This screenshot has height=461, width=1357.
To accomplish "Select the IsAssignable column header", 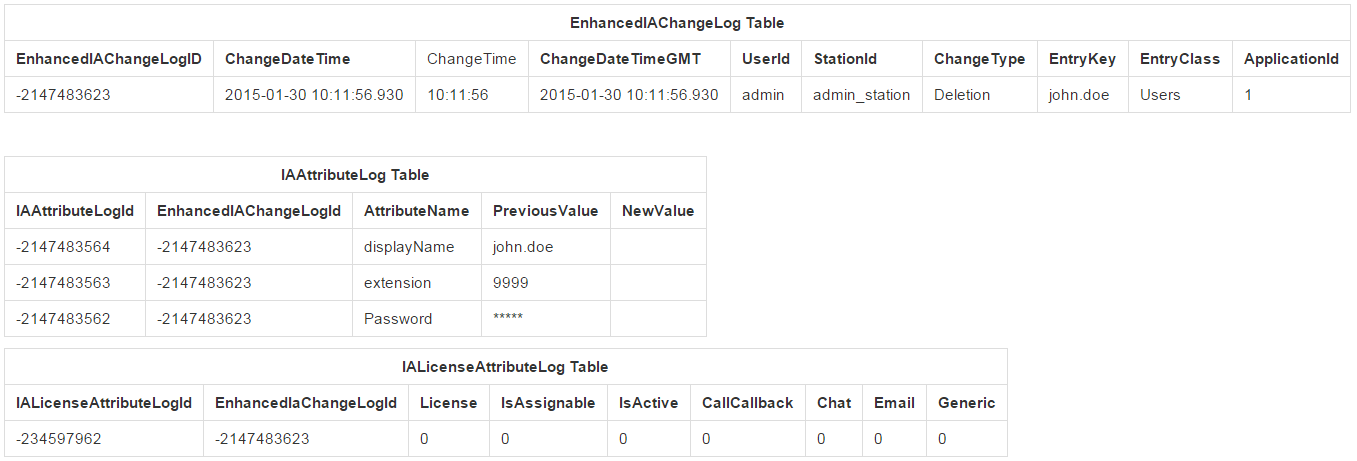I will [548, 403].
